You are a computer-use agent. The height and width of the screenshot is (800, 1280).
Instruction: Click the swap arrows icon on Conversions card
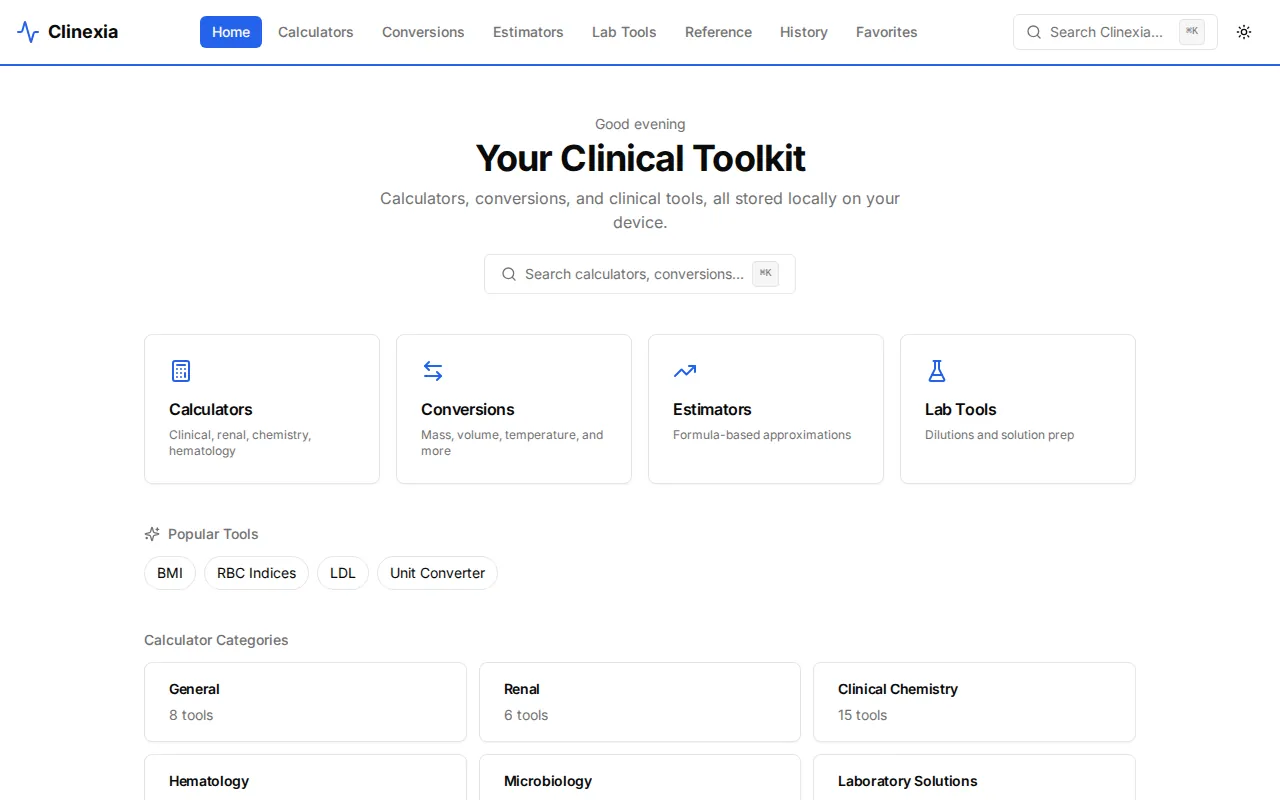433,371
